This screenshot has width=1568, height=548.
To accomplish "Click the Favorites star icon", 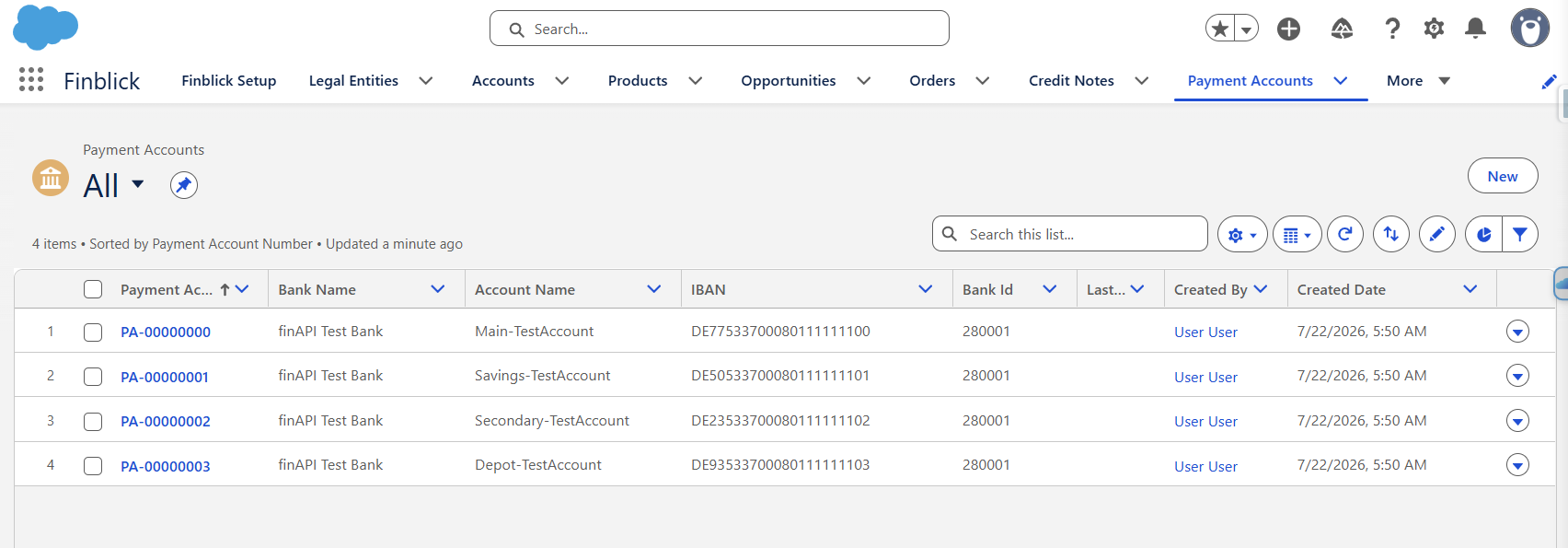I will pos(1220,29).
